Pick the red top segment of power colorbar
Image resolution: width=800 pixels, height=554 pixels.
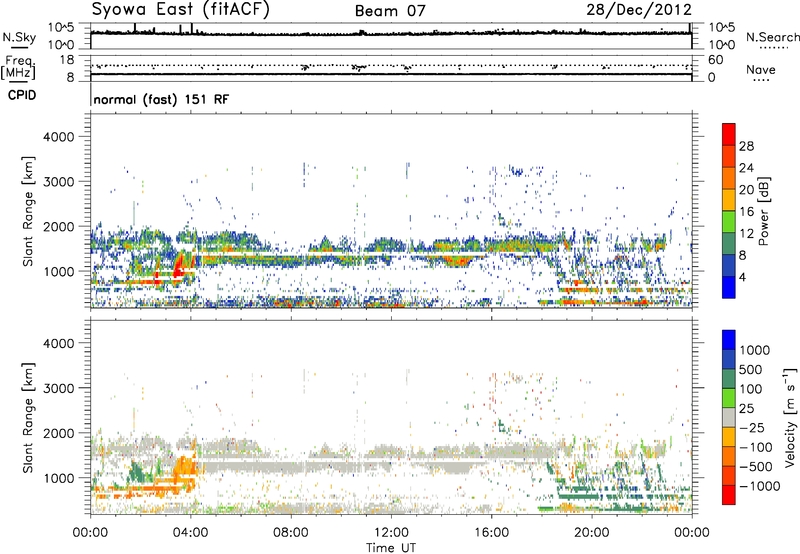click(x=729, y=134)
